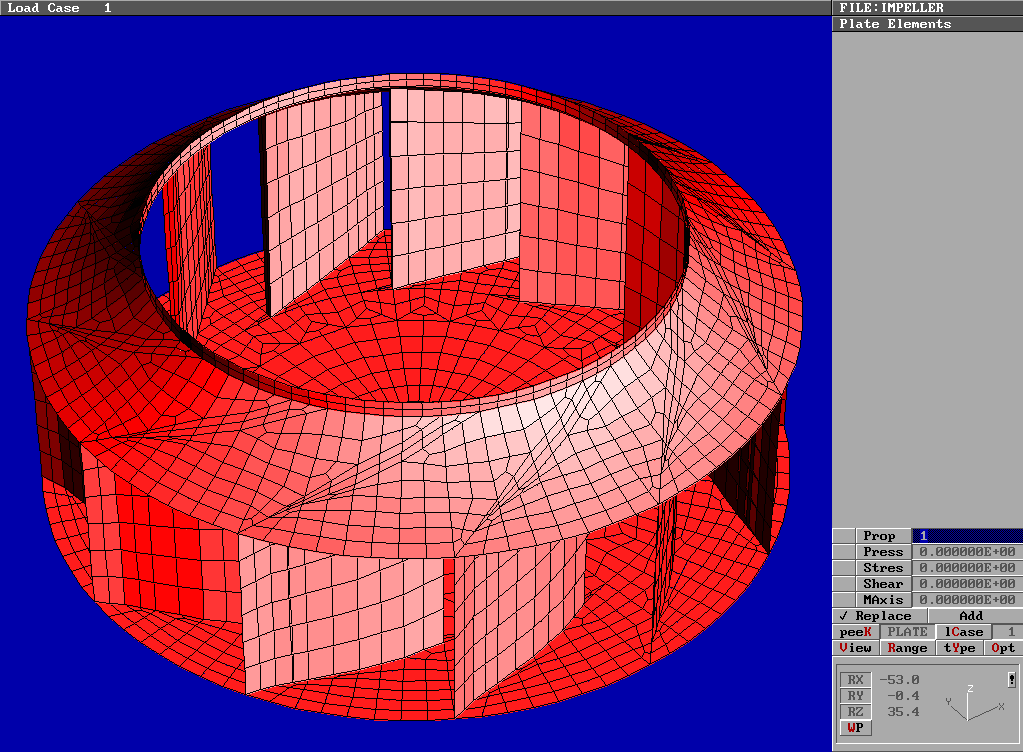
Task: Open the tYpe menu
Action: [960, 648]
